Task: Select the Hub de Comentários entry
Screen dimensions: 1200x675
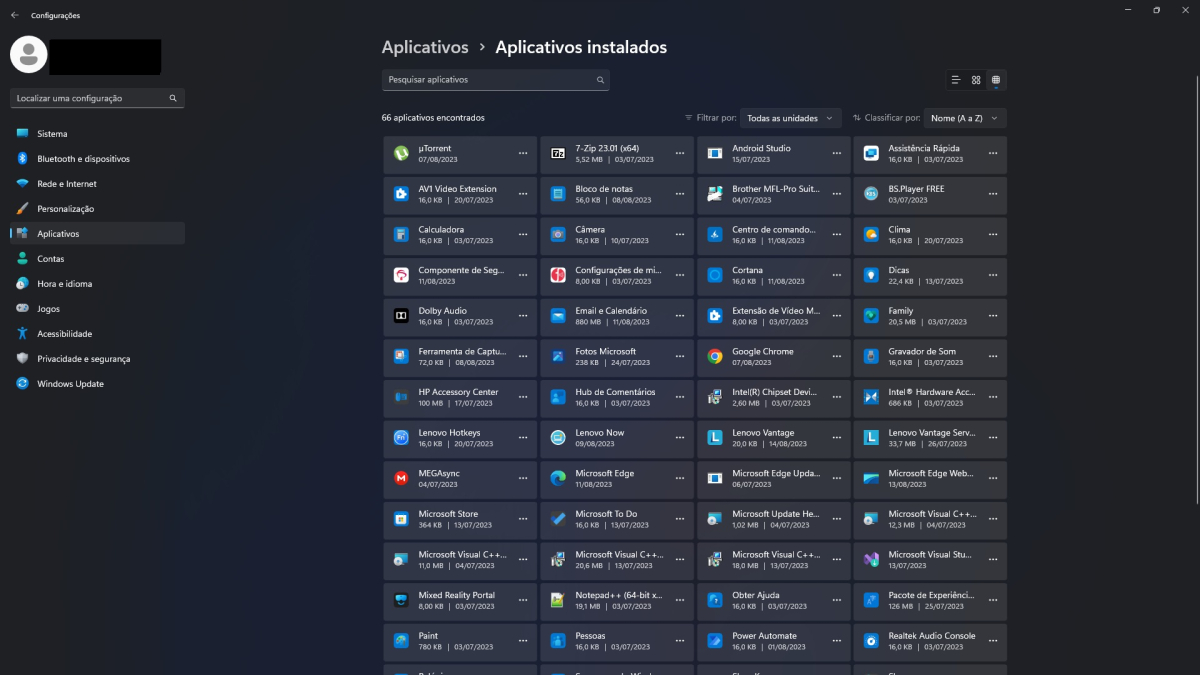Action: [x=617, y=397]
